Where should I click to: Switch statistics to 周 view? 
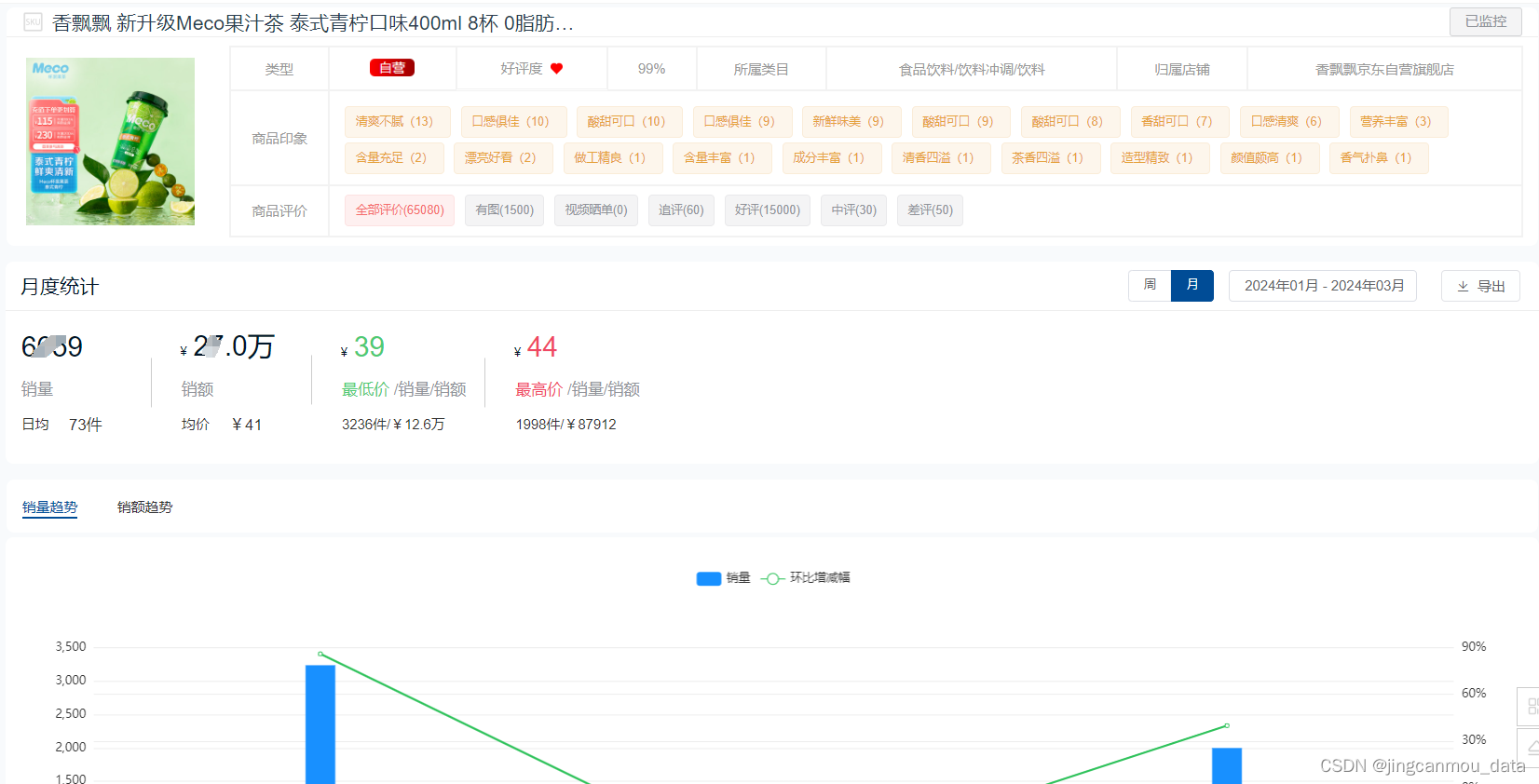click(x=1150, y=285)
